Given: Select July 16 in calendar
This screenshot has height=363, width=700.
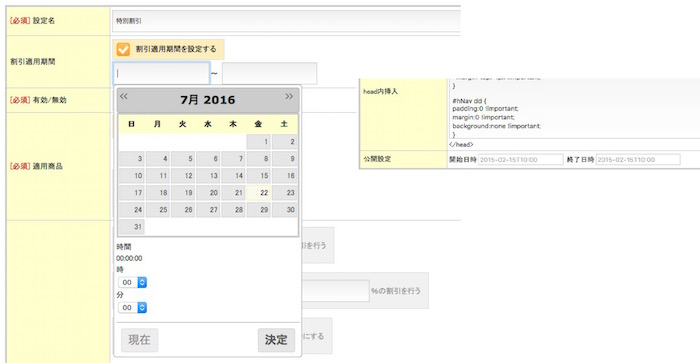Looking at the screenshot, I should (x=285, y=176).
